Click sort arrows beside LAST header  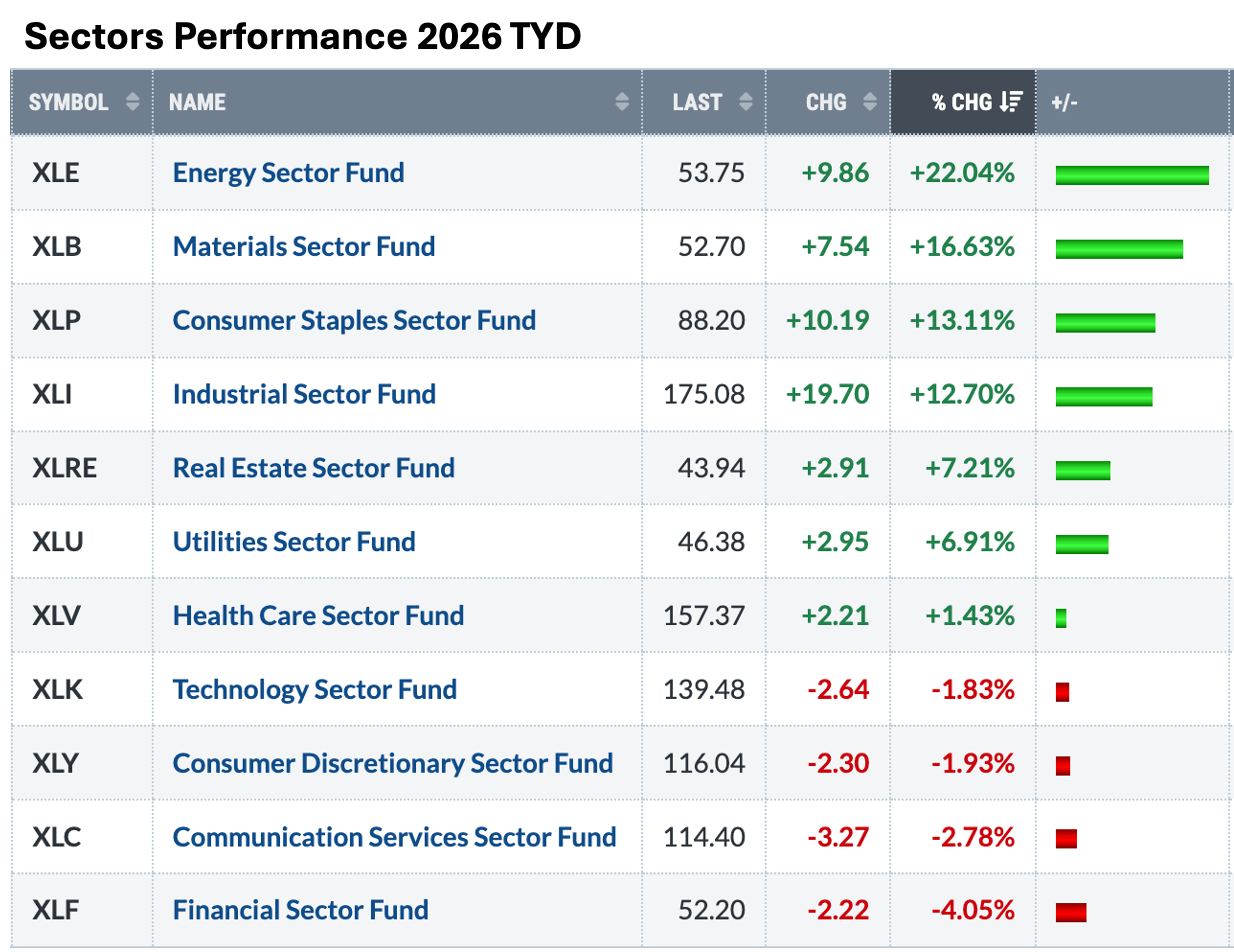[745, 102]
